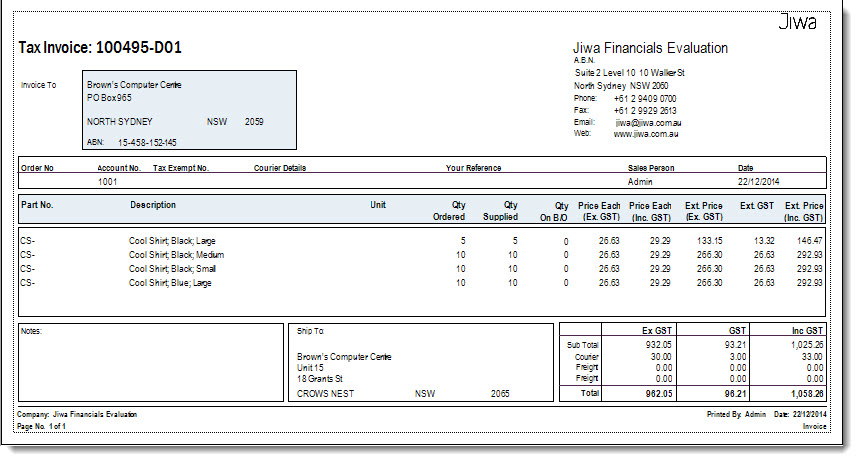This screenshot has width=858, height=461.
Task: Select the Cool Shirt; Black; Medium description
Action: coord(176,255)
